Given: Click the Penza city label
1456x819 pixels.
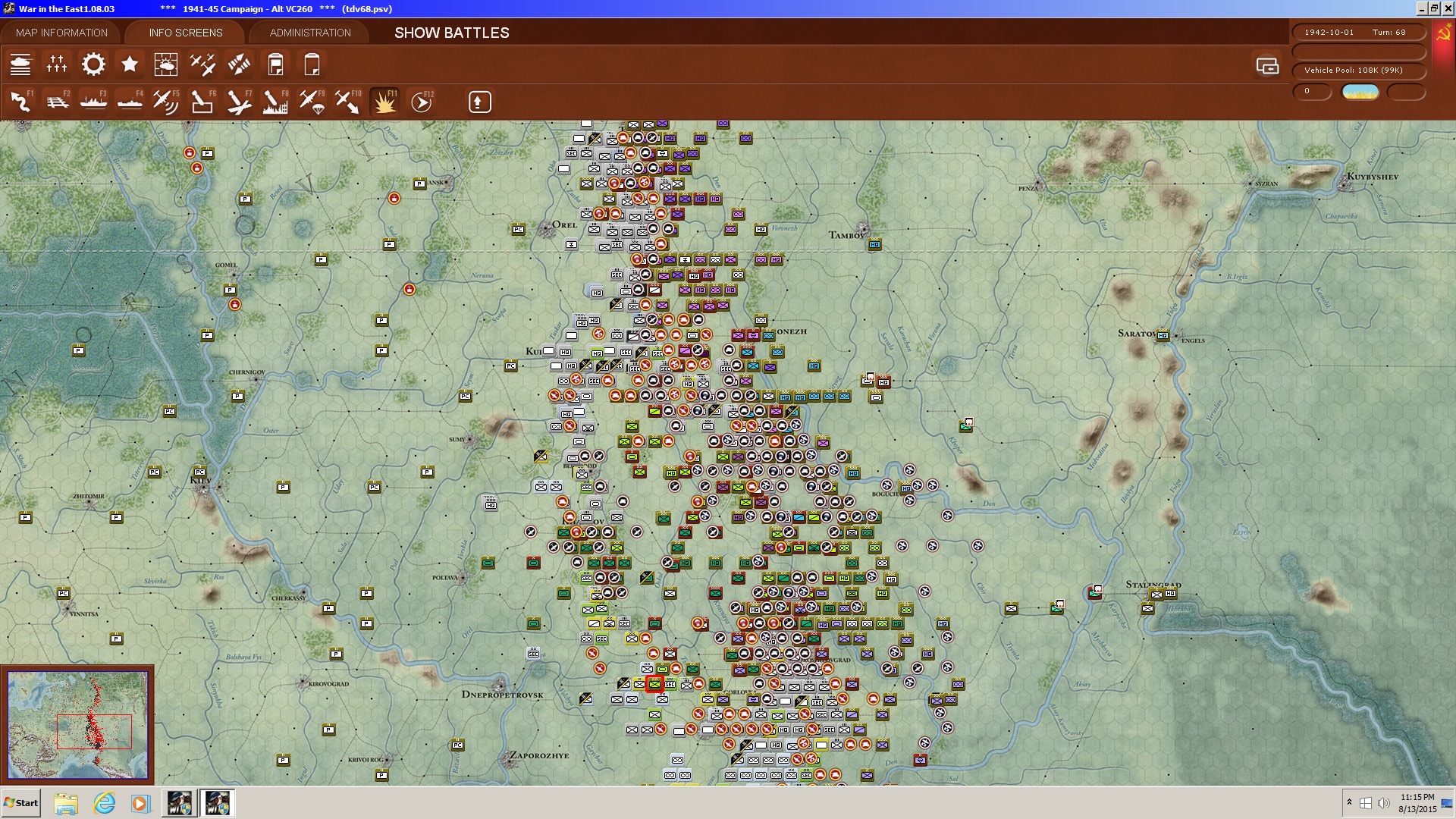Looking at the screenshot, I should (1028, 188).
